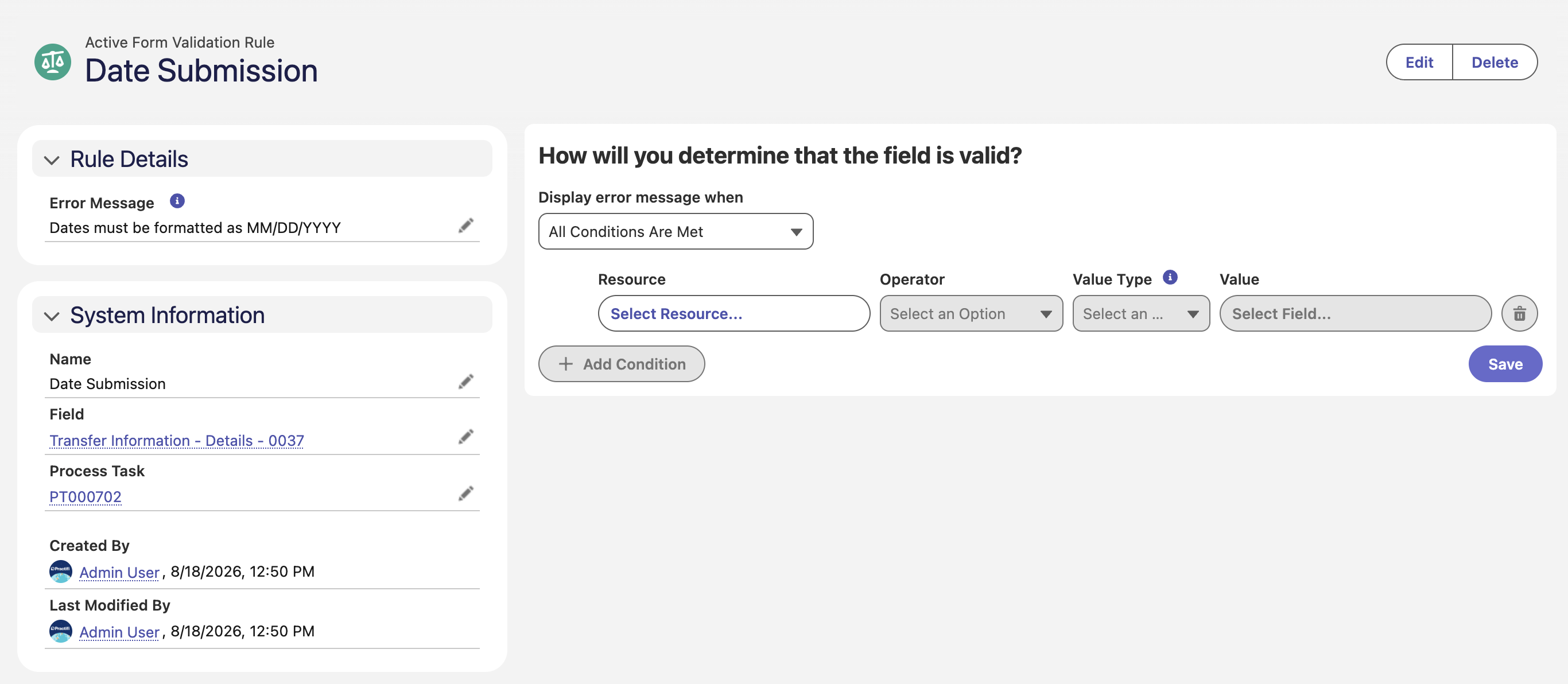Screen dimensions: 1568x684
Task: Open All Conditions Are Met dropdown
Action: coord(676,231)
